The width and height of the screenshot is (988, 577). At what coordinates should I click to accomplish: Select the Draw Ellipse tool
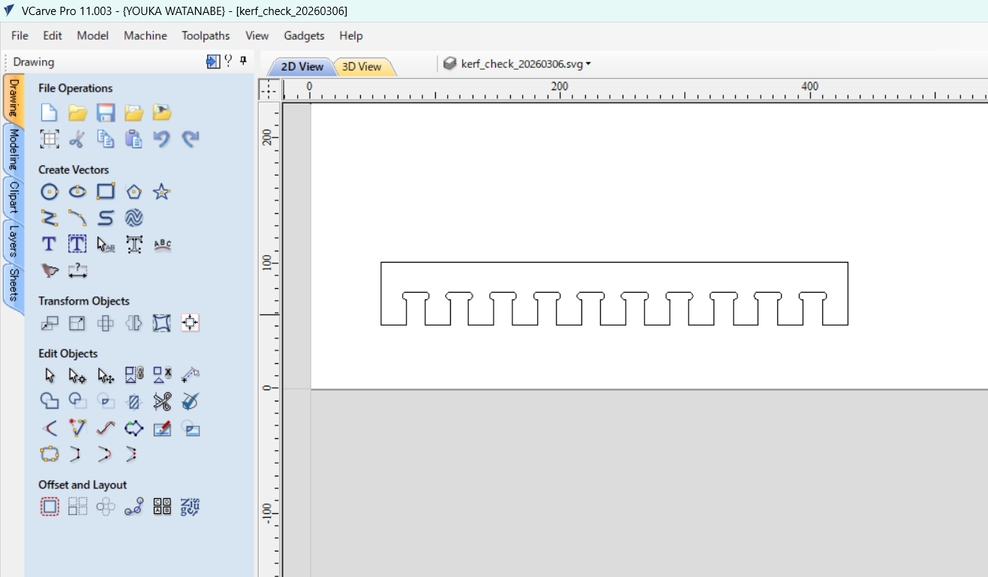click(78, 191)
